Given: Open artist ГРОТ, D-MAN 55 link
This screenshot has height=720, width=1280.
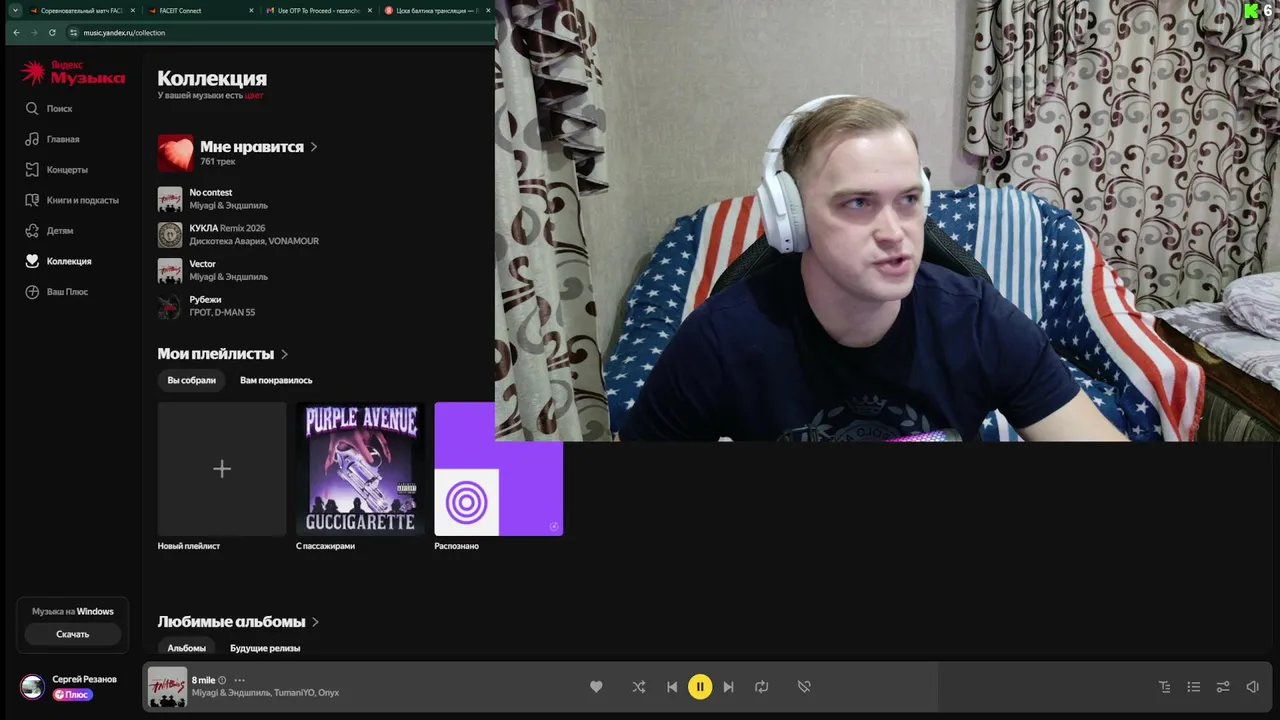Looking at the screenshot, I should pos(222,312).
